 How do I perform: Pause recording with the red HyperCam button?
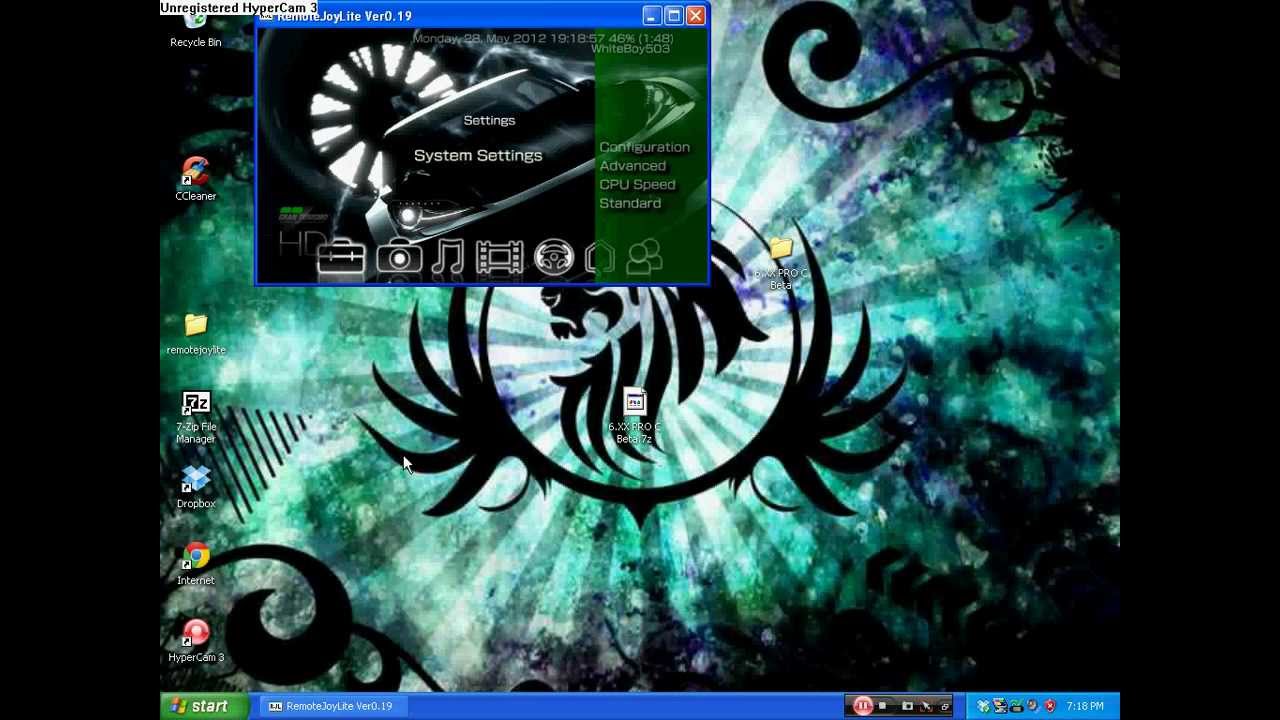863,706
